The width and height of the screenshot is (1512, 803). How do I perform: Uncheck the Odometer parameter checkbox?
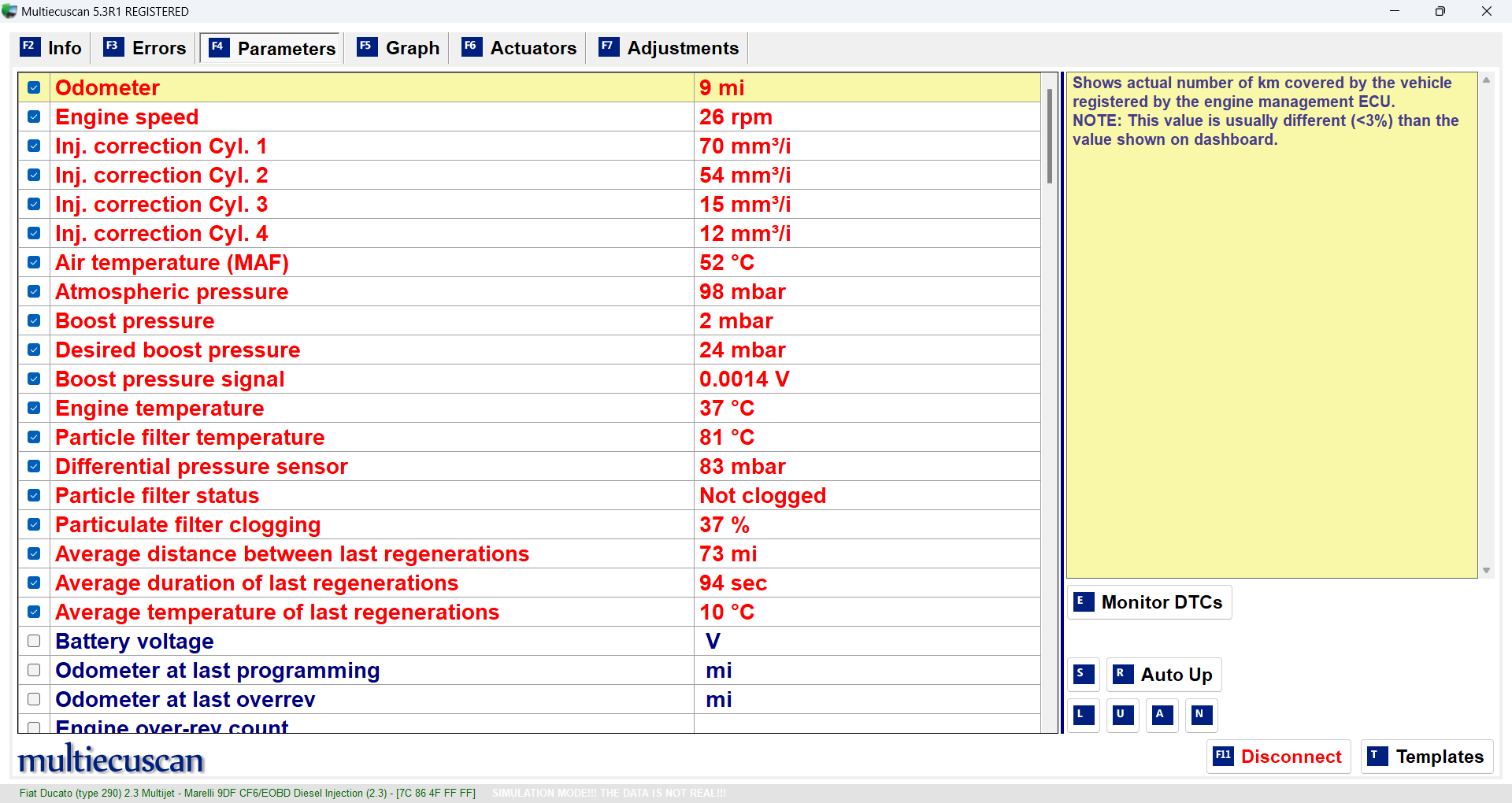tap(34, 87)
